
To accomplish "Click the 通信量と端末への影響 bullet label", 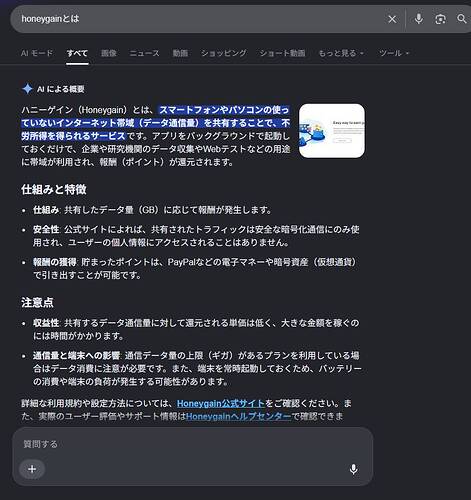I will tap(76, 355).
